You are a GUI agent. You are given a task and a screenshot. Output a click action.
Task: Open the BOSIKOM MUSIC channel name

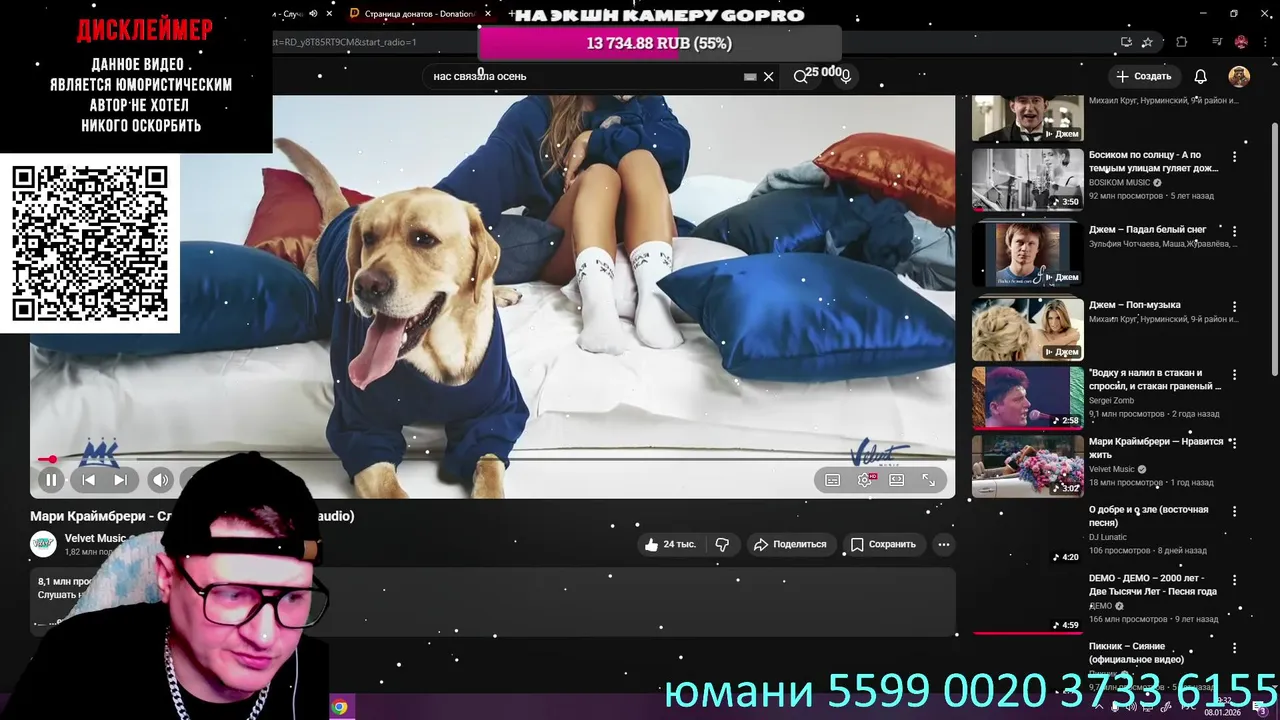[1119, 183]
